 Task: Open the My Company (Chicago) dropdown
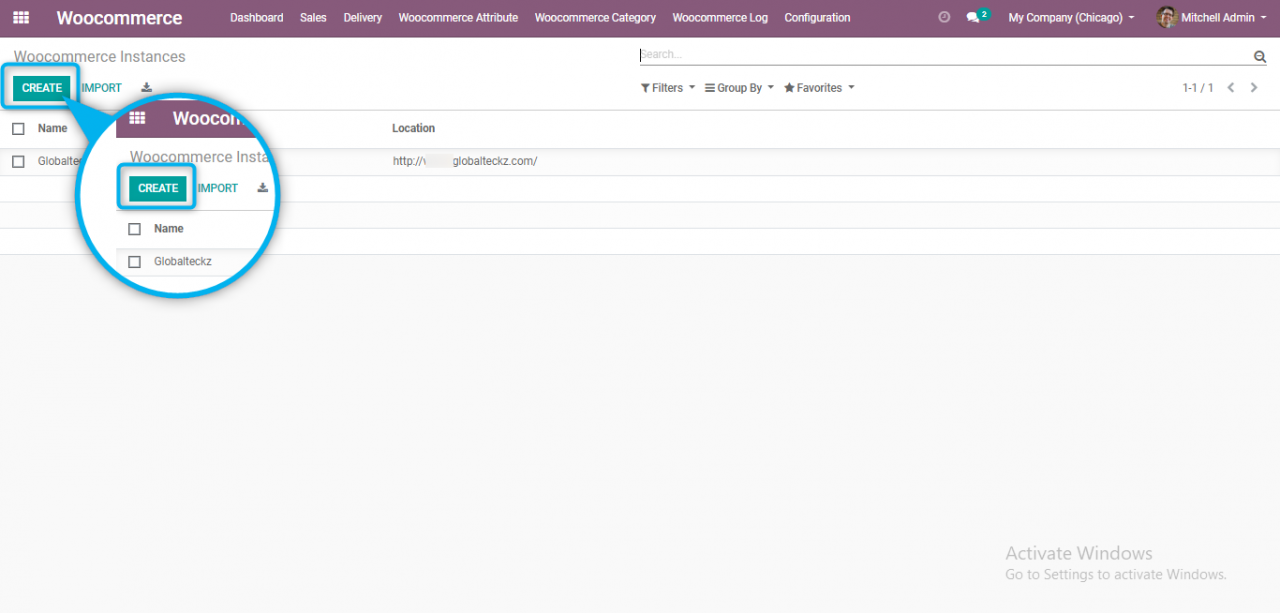tap(1070, 17)
